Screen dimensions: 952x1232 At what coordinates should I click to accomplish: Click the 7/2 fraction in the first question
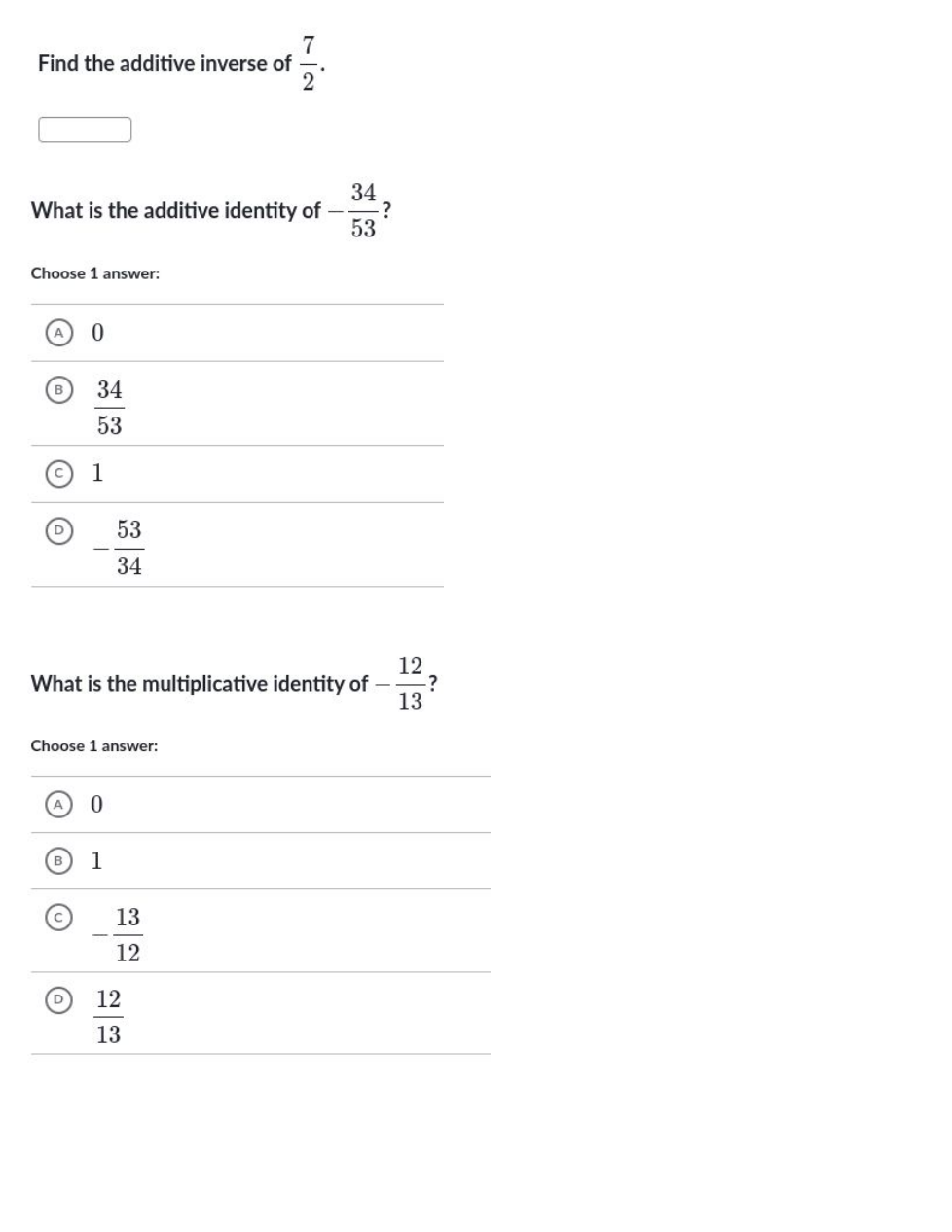pyautogui.click(x=308, y=63)
